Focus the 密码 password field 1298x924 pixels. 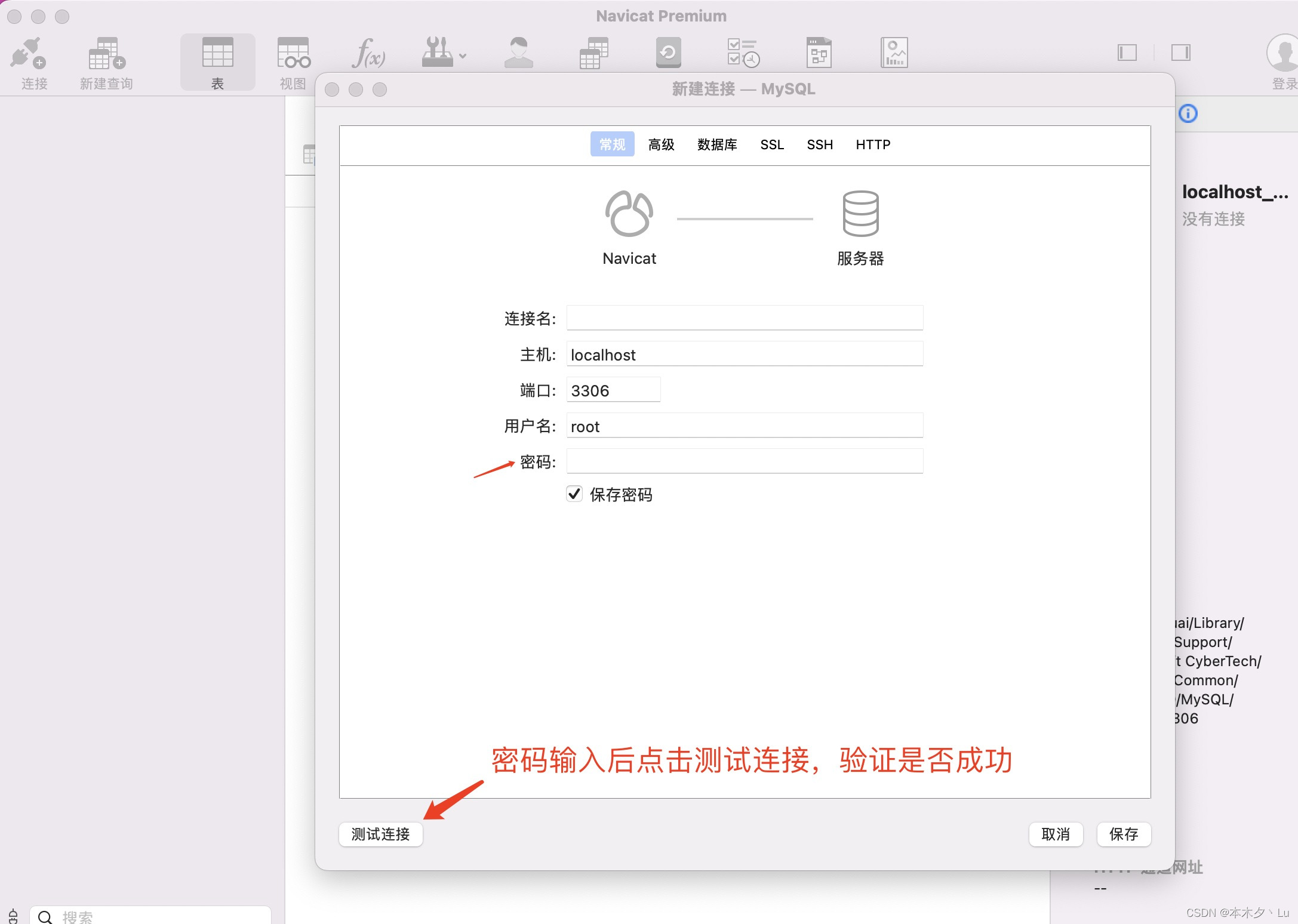coord(745,461)
